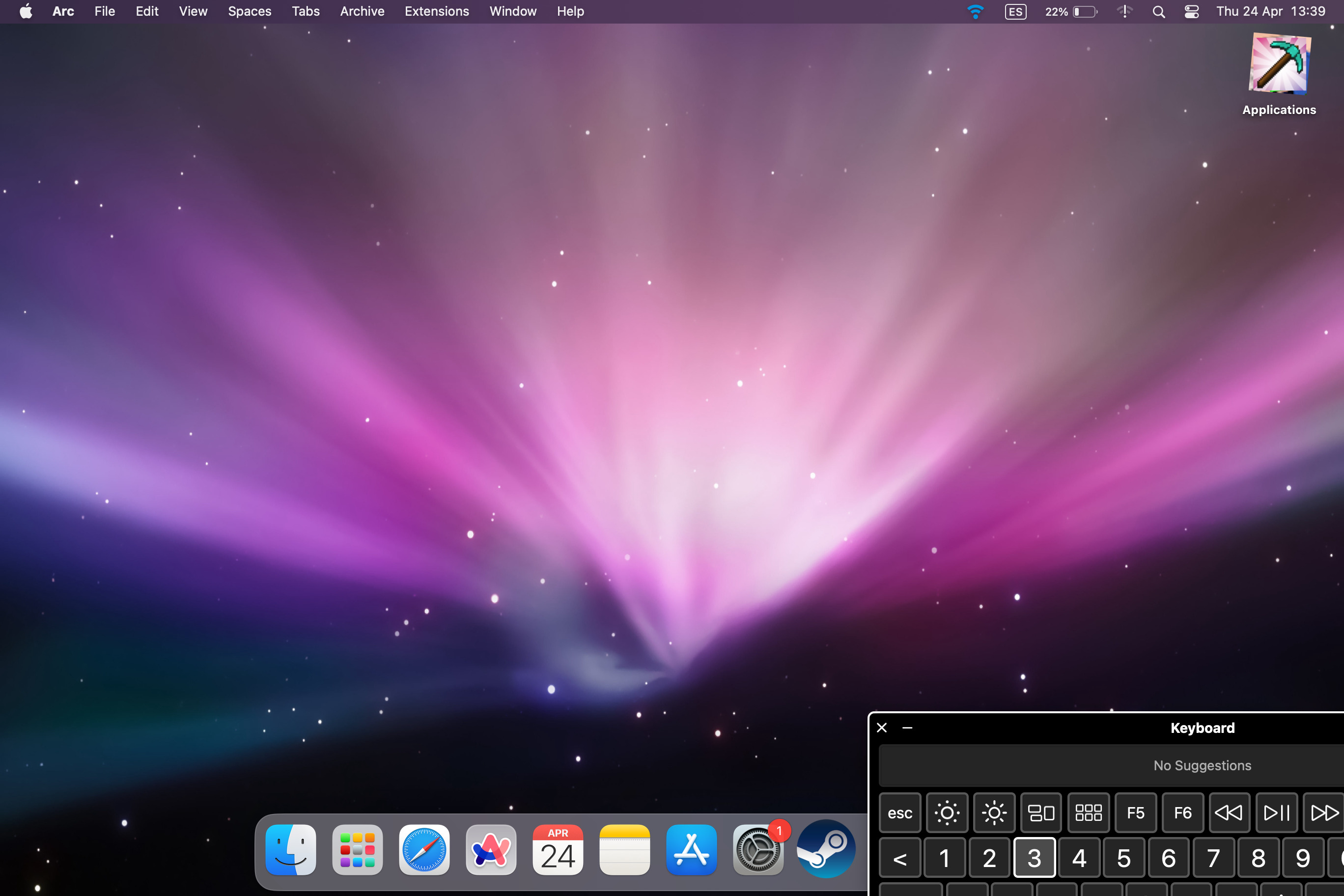Image resolution: width=1344 pixels, height=896 pixels.
Task: Open Safari browser in dock
Action: click(424, 850)
